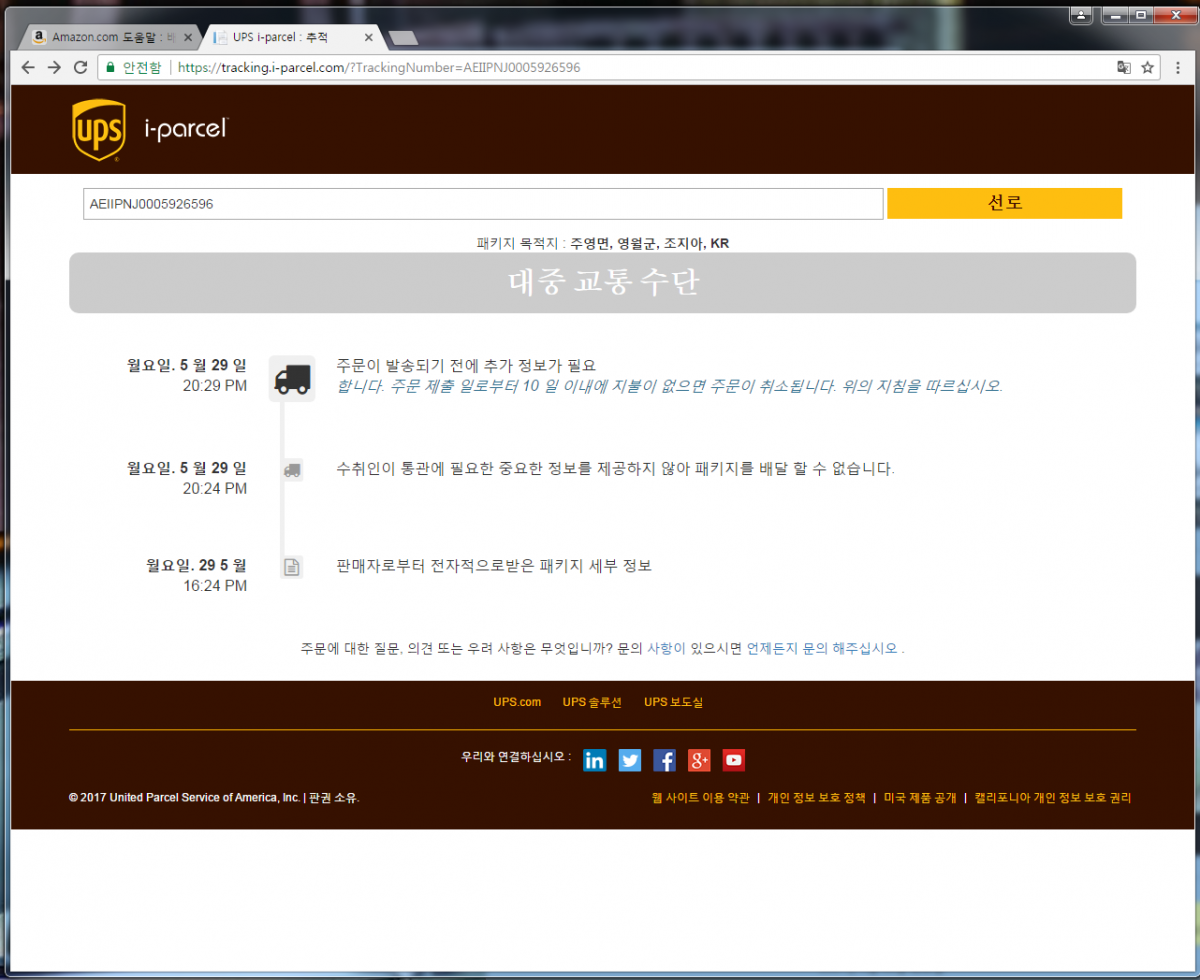Open the UPS 보도실 footer link
The width and height of the screenshot is (1200, 980).
pos(673,702)
